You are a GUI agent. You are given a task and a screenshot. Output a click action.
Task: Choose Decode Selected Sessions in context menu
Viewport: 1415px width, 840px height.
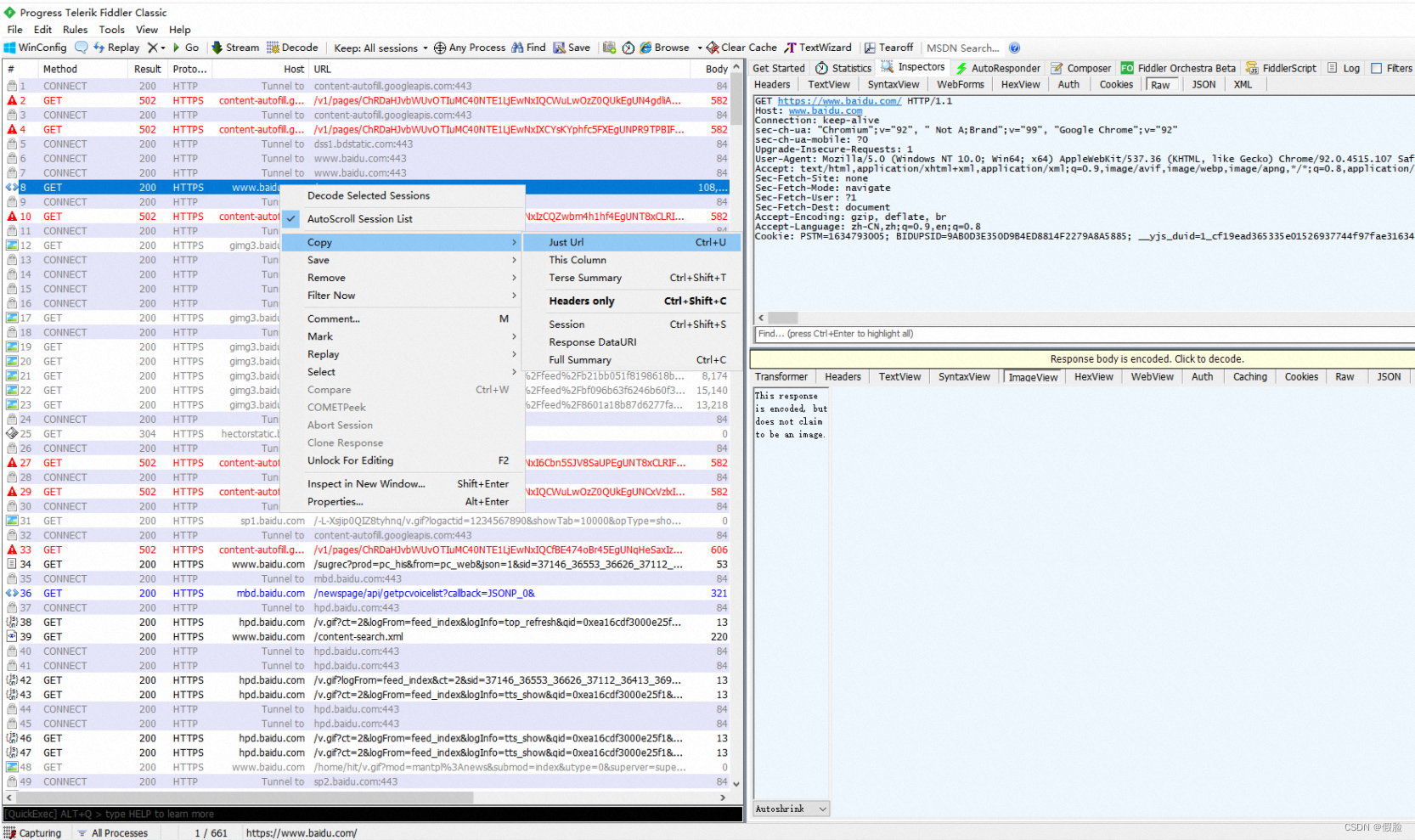tap(403, 195)
